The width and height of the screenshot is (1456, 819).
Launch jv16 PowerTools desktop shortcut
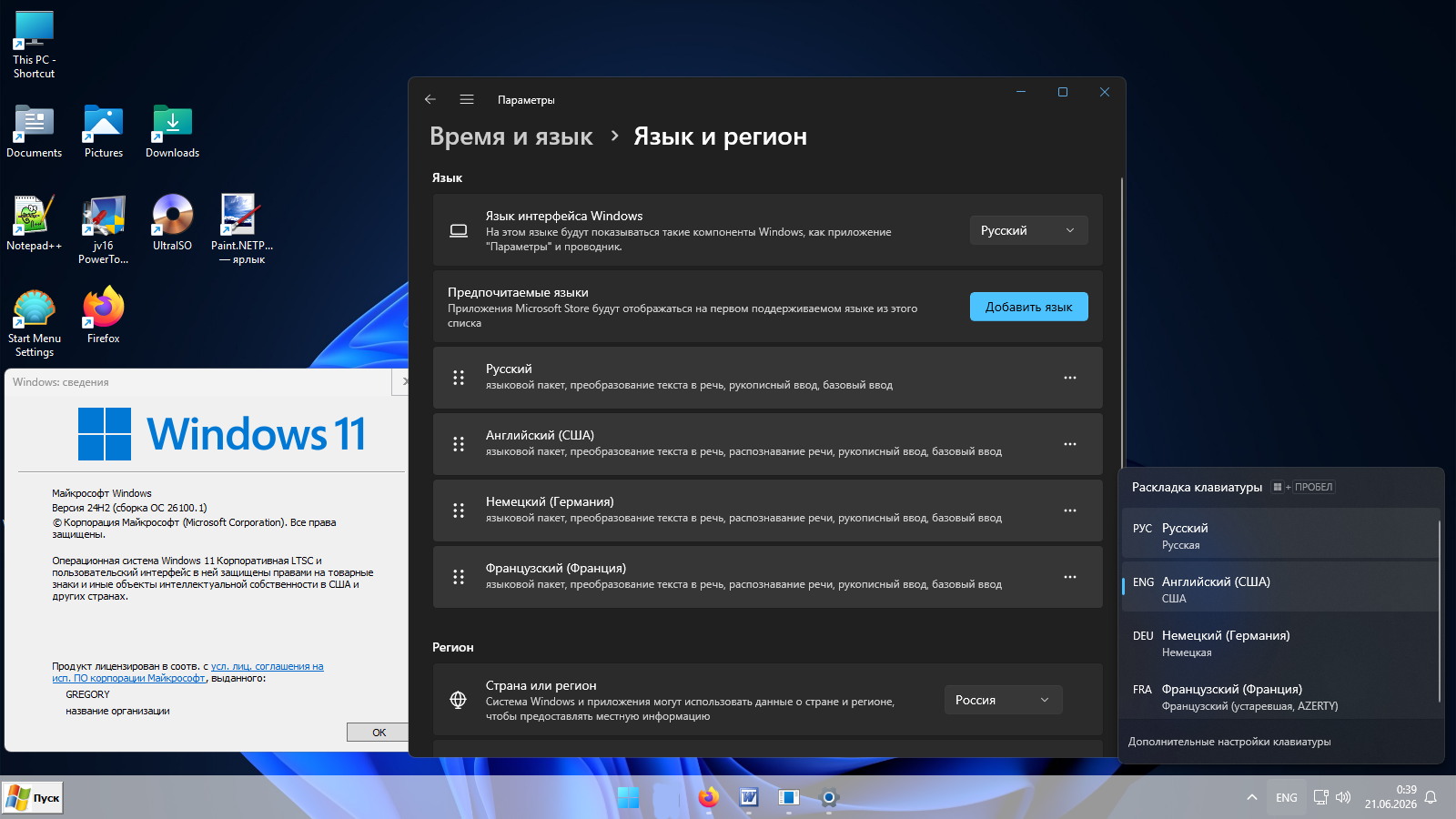pos(103,228)
